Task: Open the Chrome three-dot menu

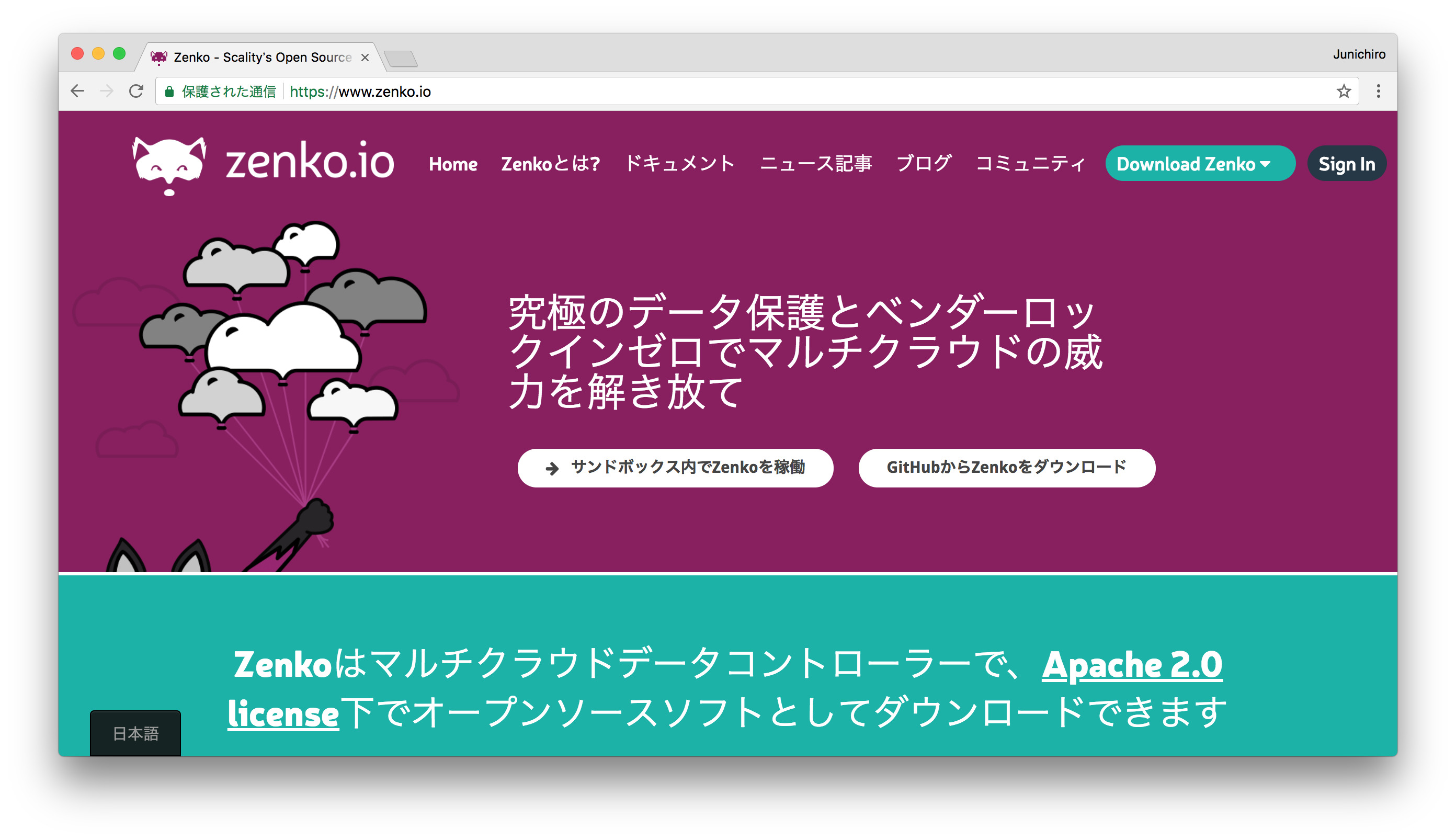Action: 1378,91
